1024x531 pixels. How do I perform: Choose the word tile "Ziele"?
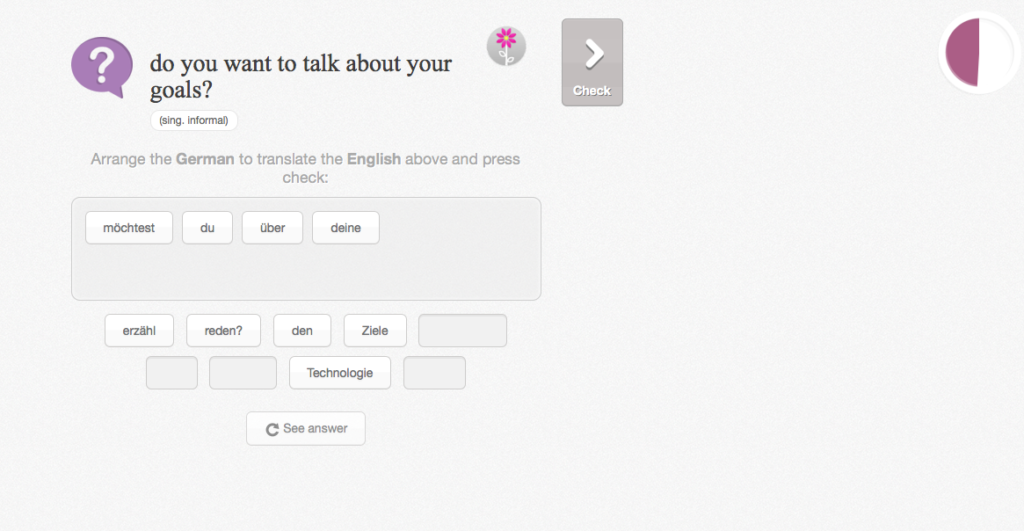(375, 331)
